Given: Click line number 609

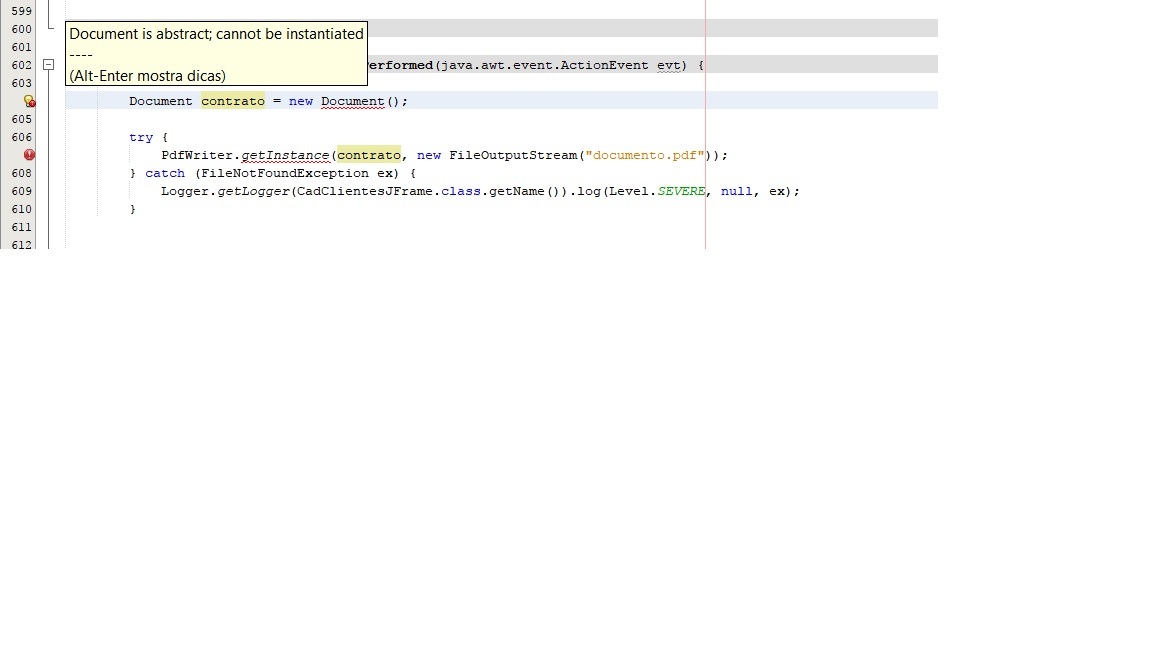Looking at the screenshot, I should pyautogui.click(x=21, y=191).
